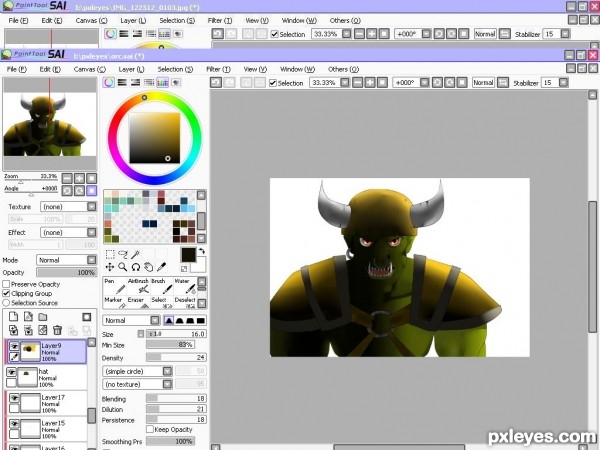Toggle Selection checkbox in the back SAI window

pyautogui.click(x=274, y=34)
